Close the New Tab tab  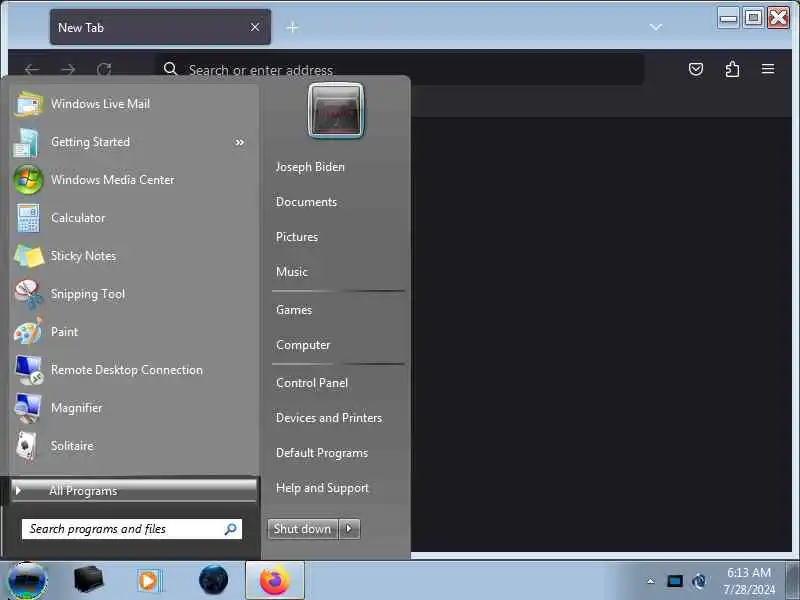255,27
